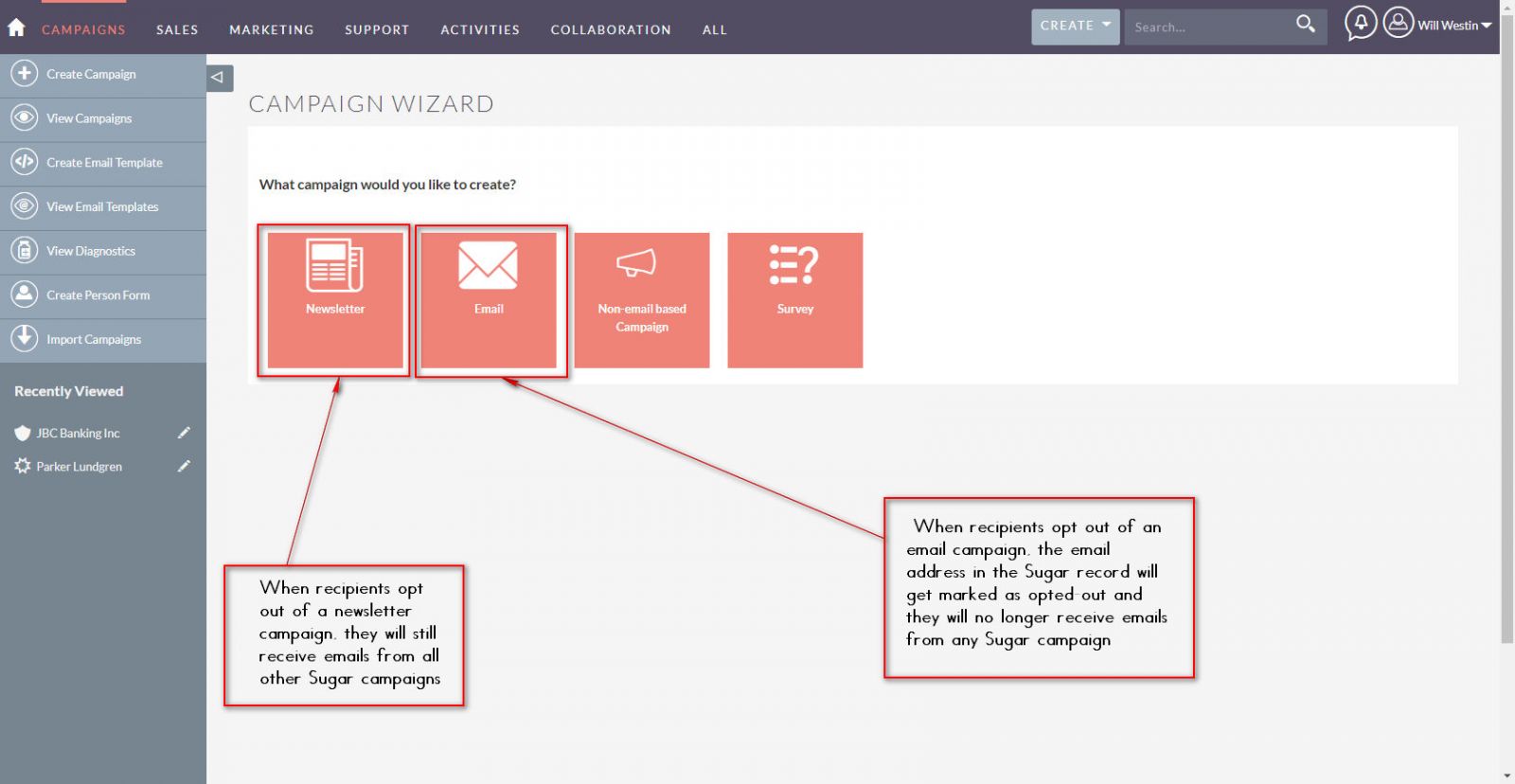1515x784 pixels.
Task: Choose the Email campaign tile
Action: click(489, 300)
